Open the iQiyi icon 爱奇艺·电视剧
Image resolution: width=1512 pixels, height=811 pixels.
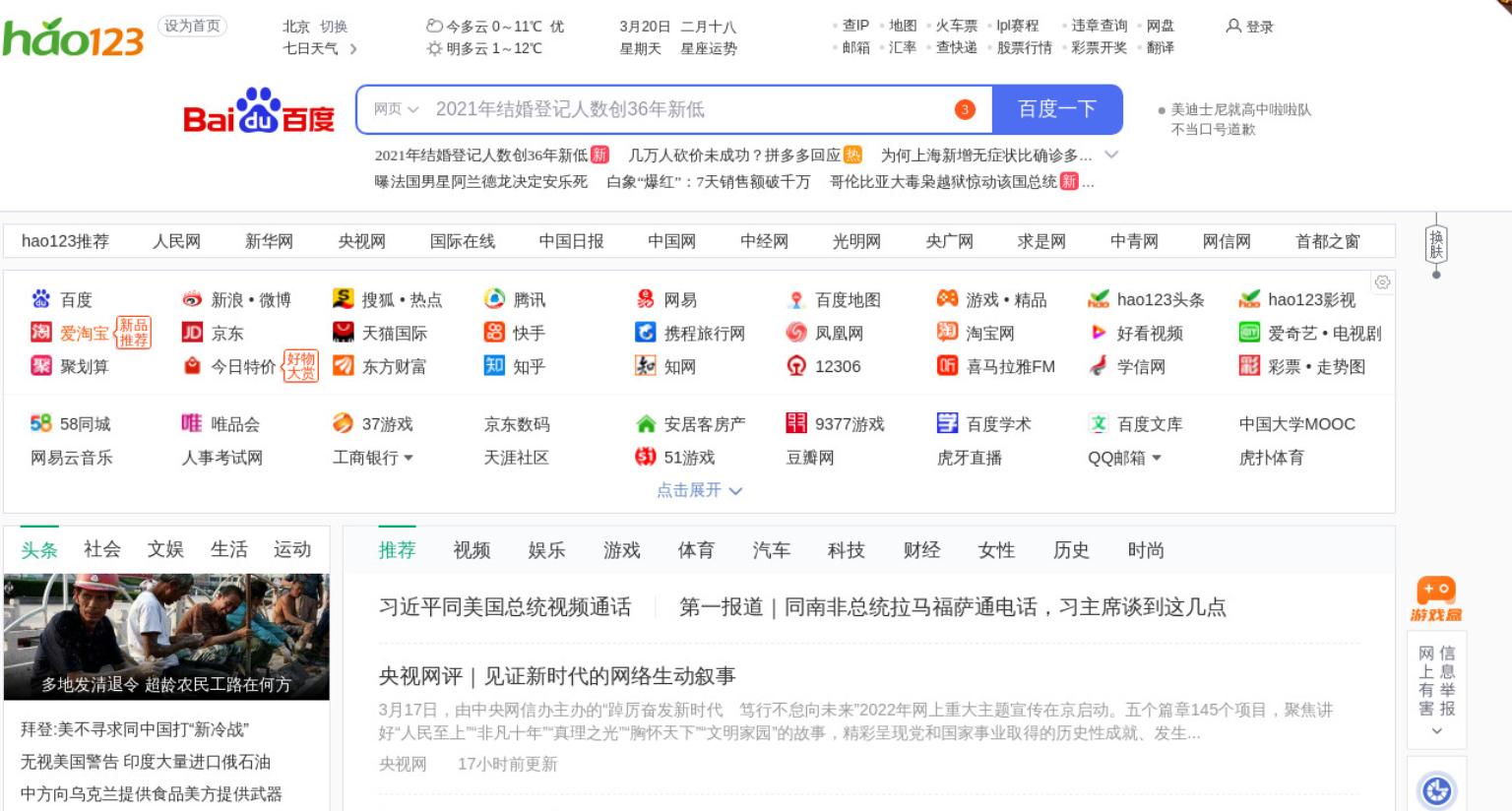(1249, 333)
